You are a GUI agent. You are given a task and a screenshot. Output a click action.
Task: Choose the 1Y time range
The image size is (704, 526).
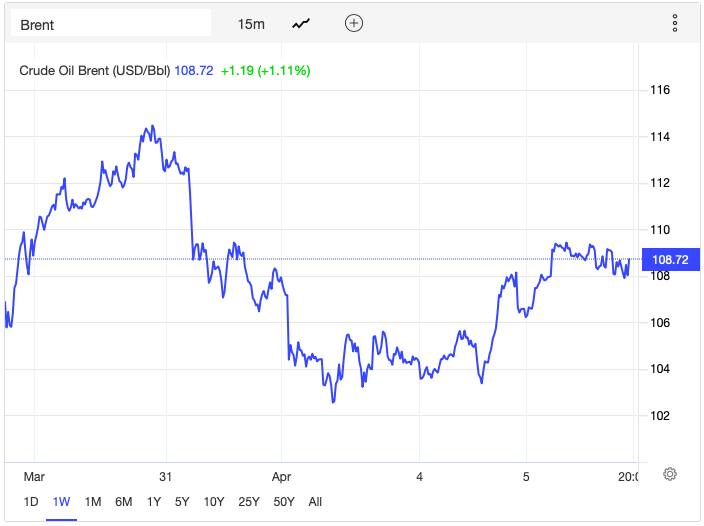[154, 501]
